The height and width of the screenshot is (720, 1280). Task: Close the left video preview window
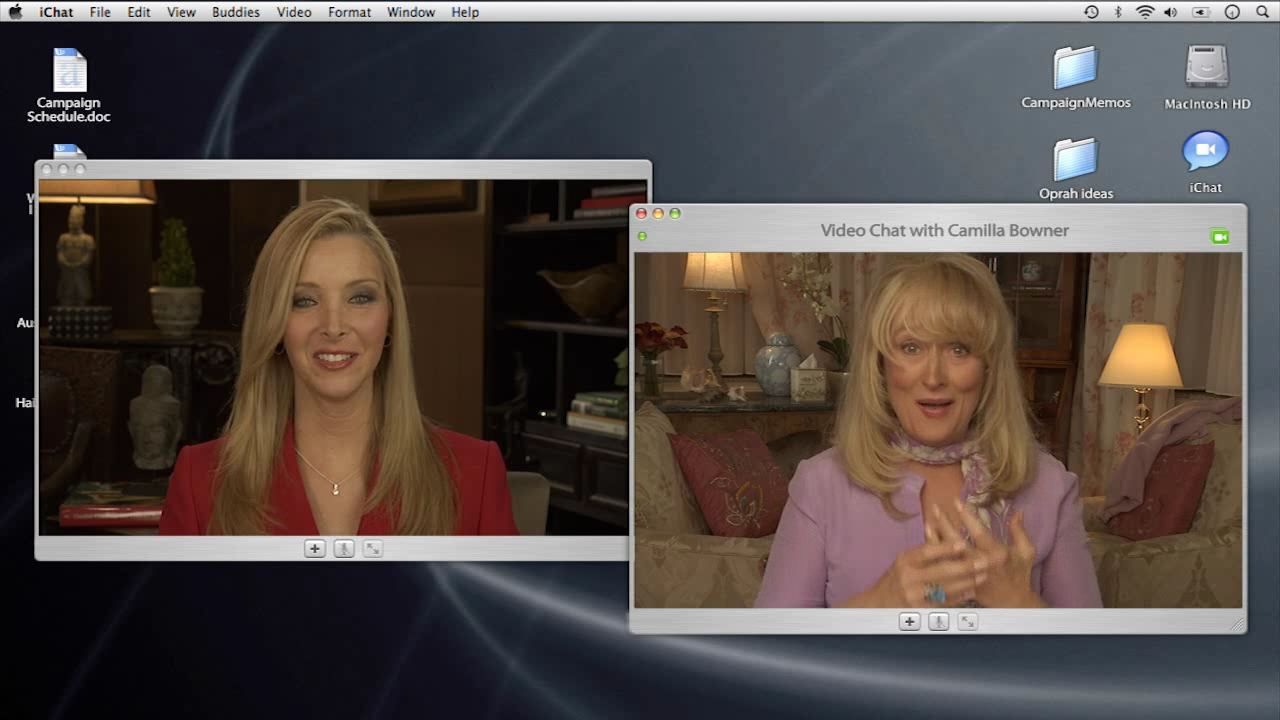[x=46, y=169]
